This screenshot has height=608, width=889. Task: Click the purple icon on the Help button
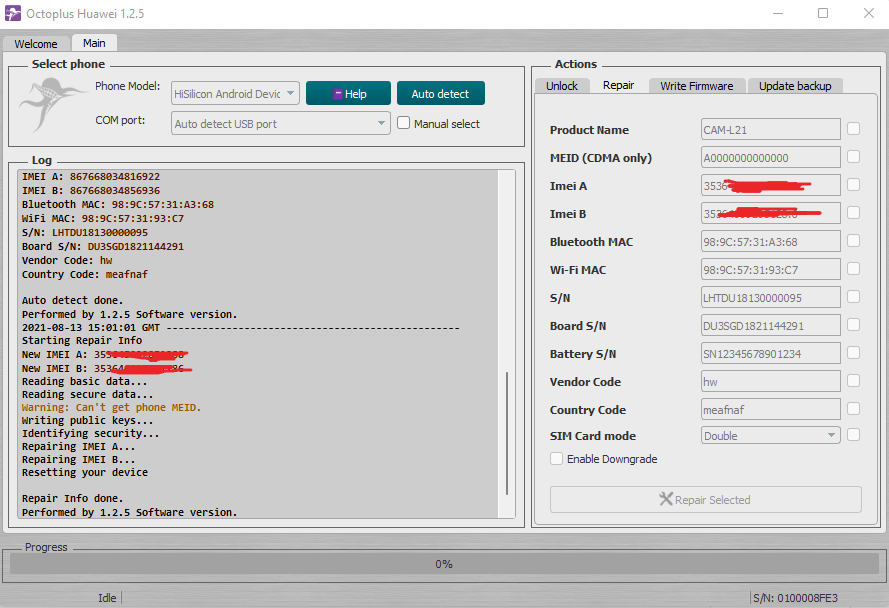tap(337, 94)
